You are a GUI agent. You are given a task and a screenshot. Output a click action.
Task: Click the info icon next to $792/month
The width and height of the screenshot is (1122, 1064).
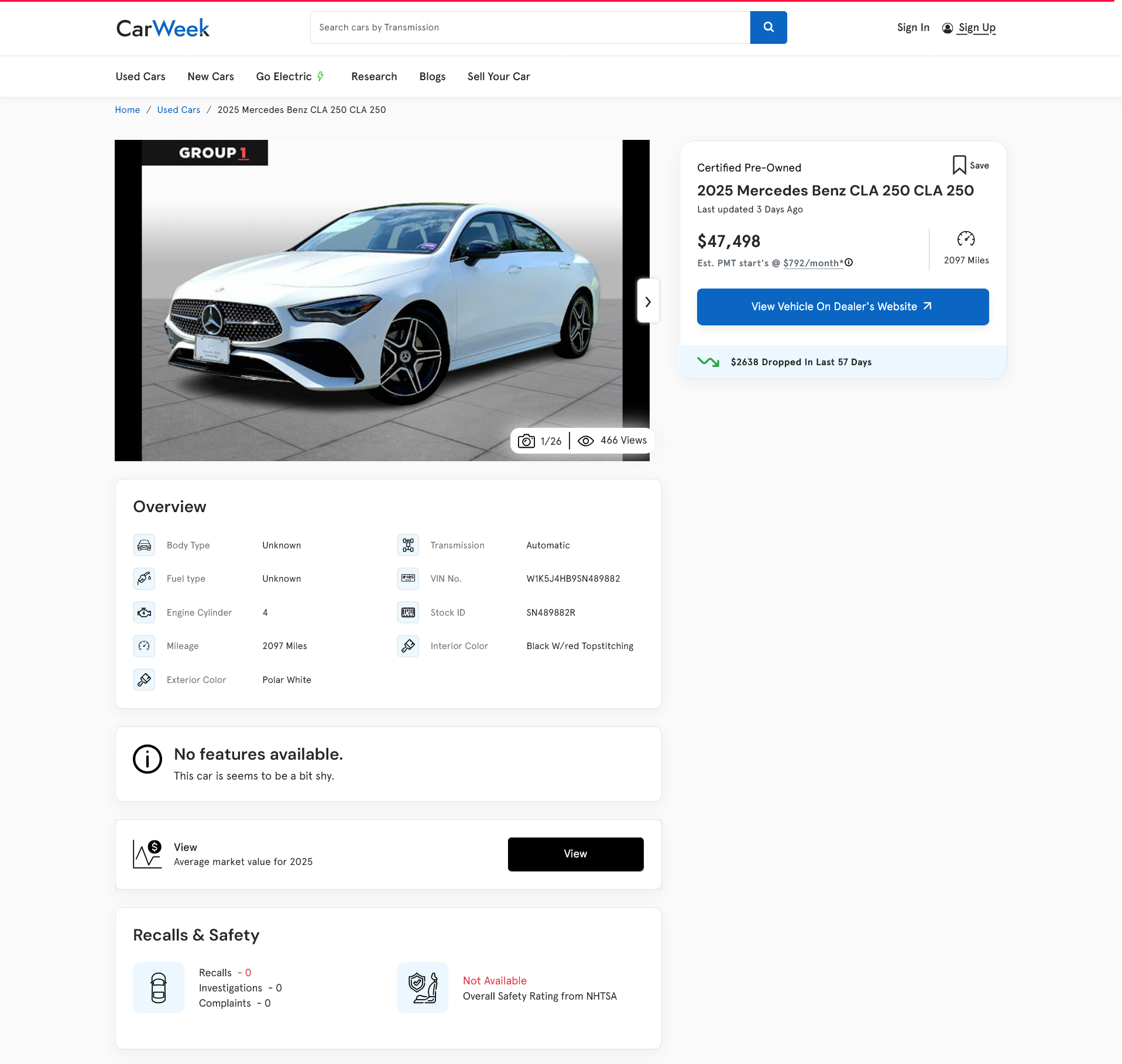(x=849, y=262)
